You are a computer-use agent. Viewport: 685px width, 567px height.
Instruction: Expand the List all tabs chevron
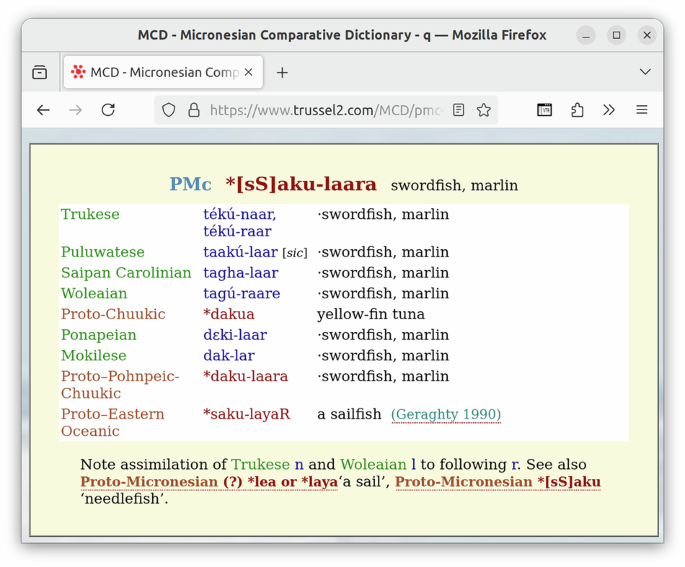click(645, 72)
